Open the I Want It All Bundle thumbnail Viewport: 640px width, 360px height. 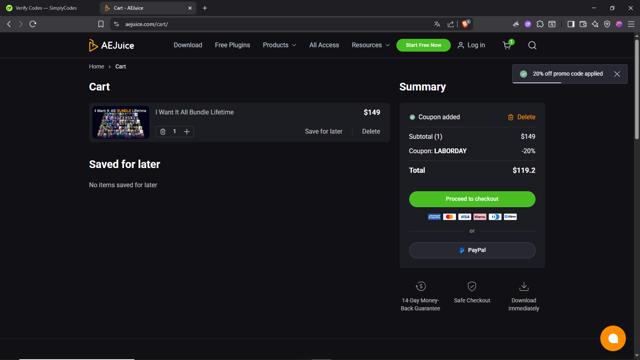[x=121, y=122]
